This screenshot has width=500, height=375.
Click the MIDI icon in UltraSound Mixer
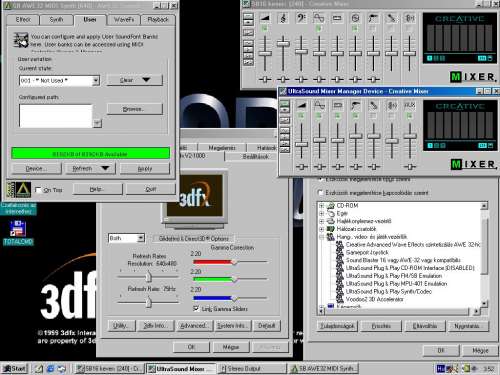[337, 105]
